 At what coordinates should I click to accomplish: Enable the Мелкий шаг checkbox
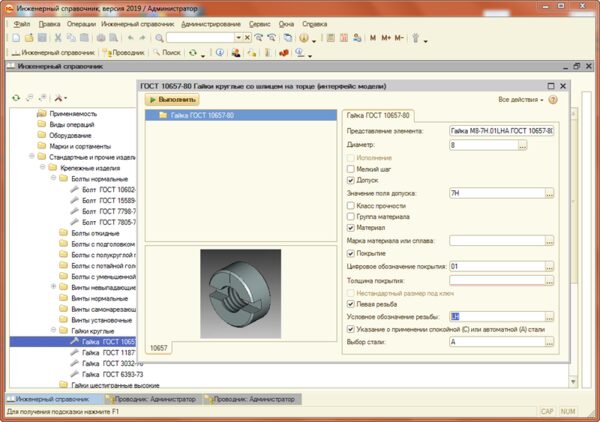tap(351, 169)
